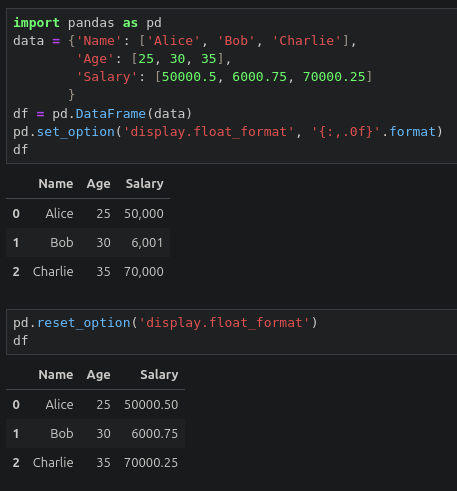This screenshot has width=457, height=491.
Task: Click the 'Name' header in the second table
Action: click(56, 375)
